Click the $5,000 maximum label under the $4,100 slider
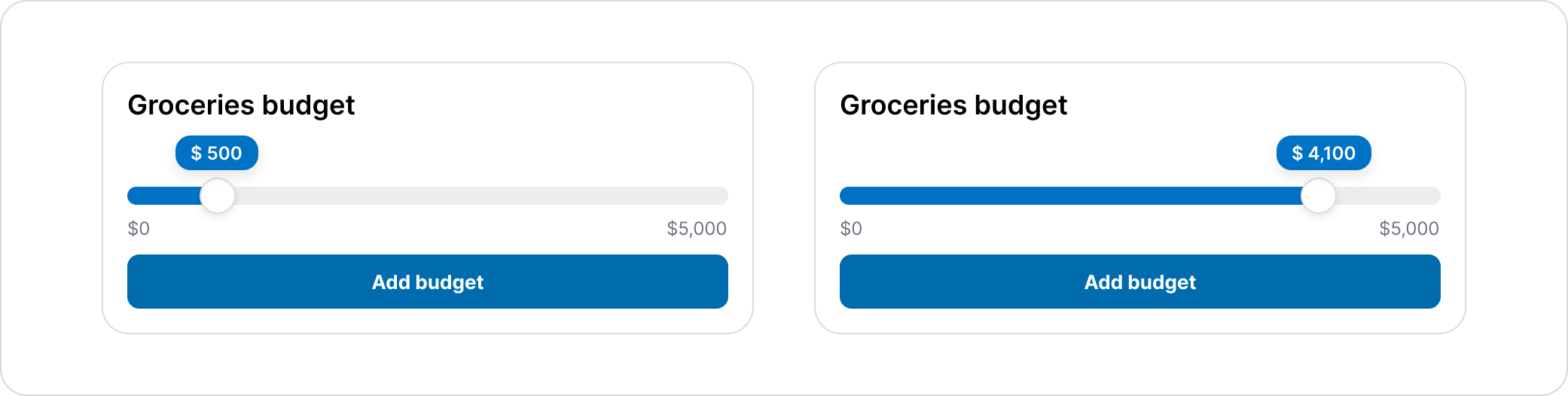Image resolution: width=1568 pixels, height=396 pixels. coord(1409,228)
